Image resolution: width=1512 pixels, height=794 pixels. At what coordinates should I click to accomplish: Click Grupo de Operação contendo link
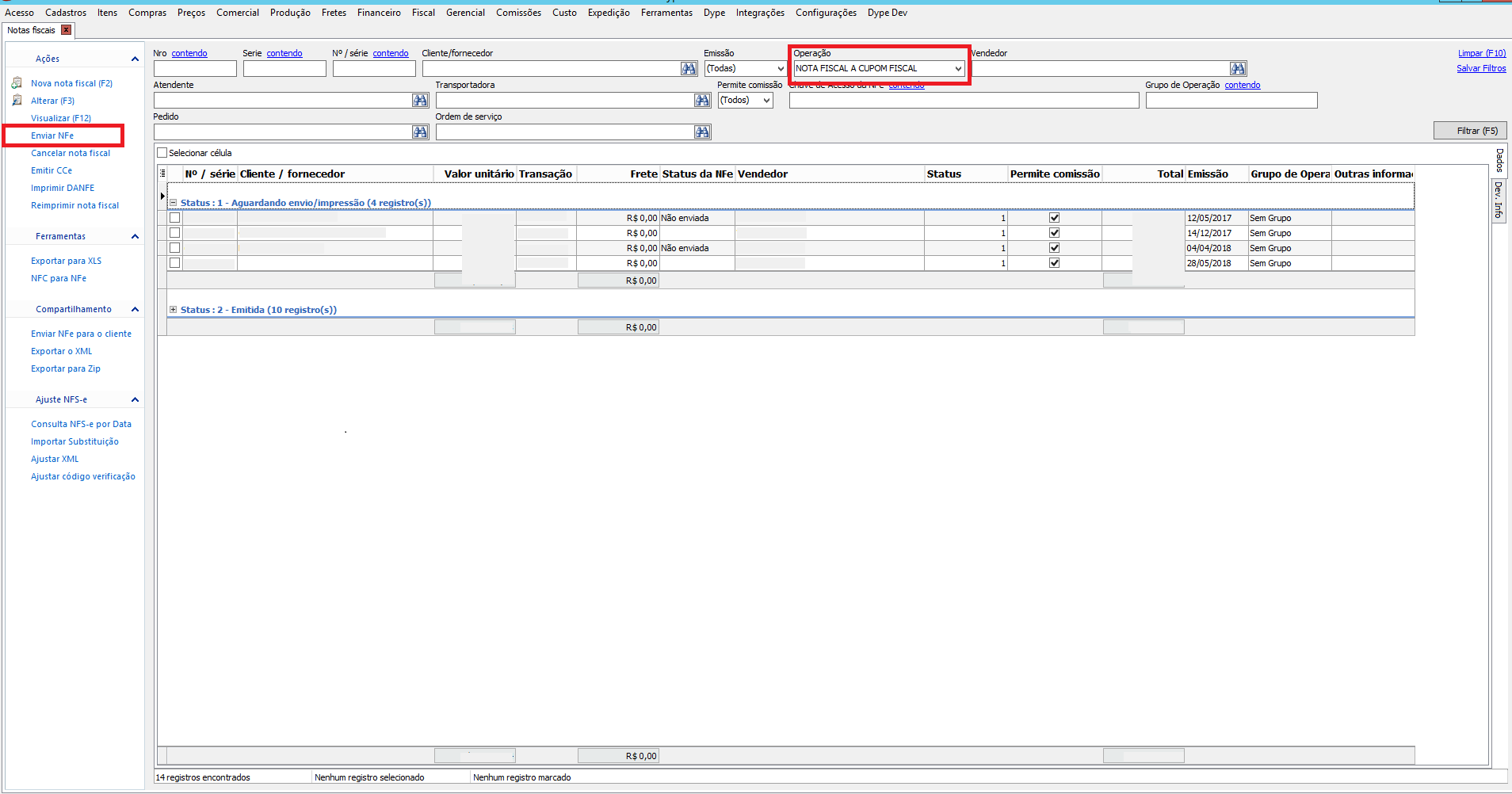[x=1243, y=85]
